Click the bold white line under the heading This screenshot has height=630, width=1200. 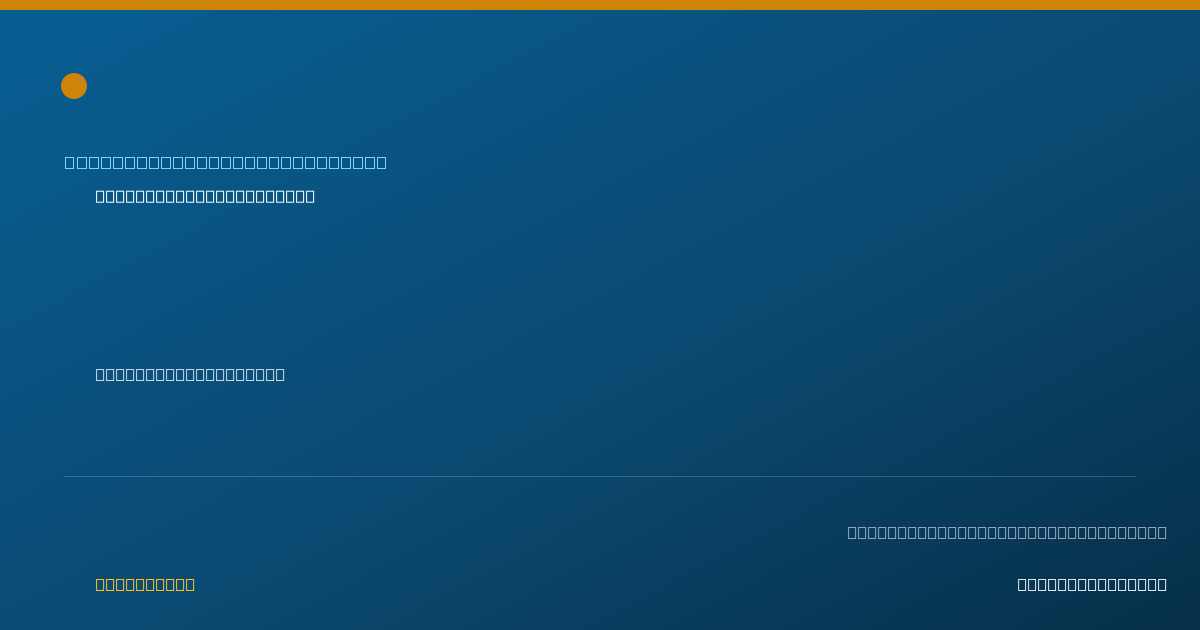205,196
